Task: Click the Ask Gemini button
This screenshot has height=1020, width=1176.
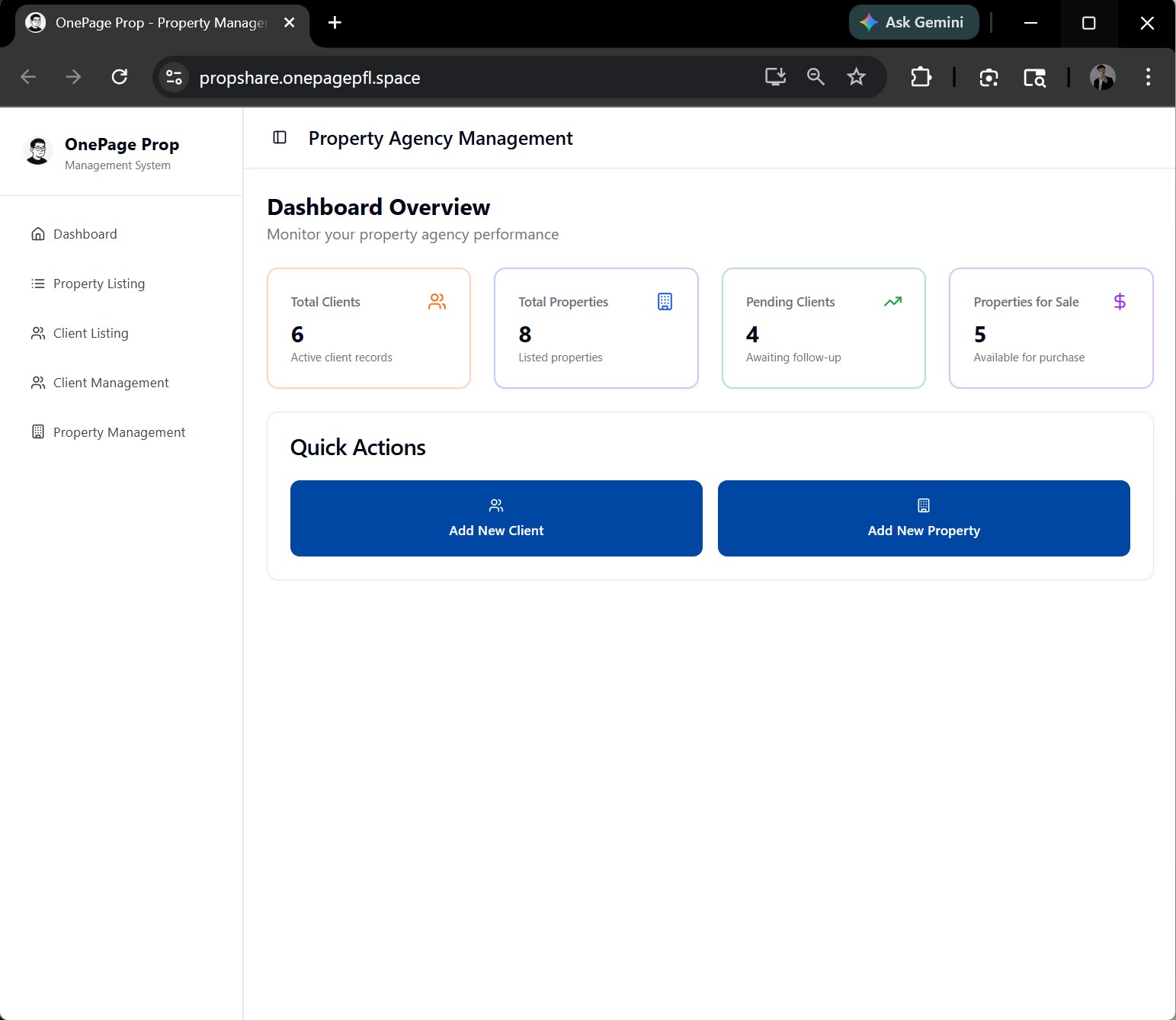Action: (x=913, y=23)
